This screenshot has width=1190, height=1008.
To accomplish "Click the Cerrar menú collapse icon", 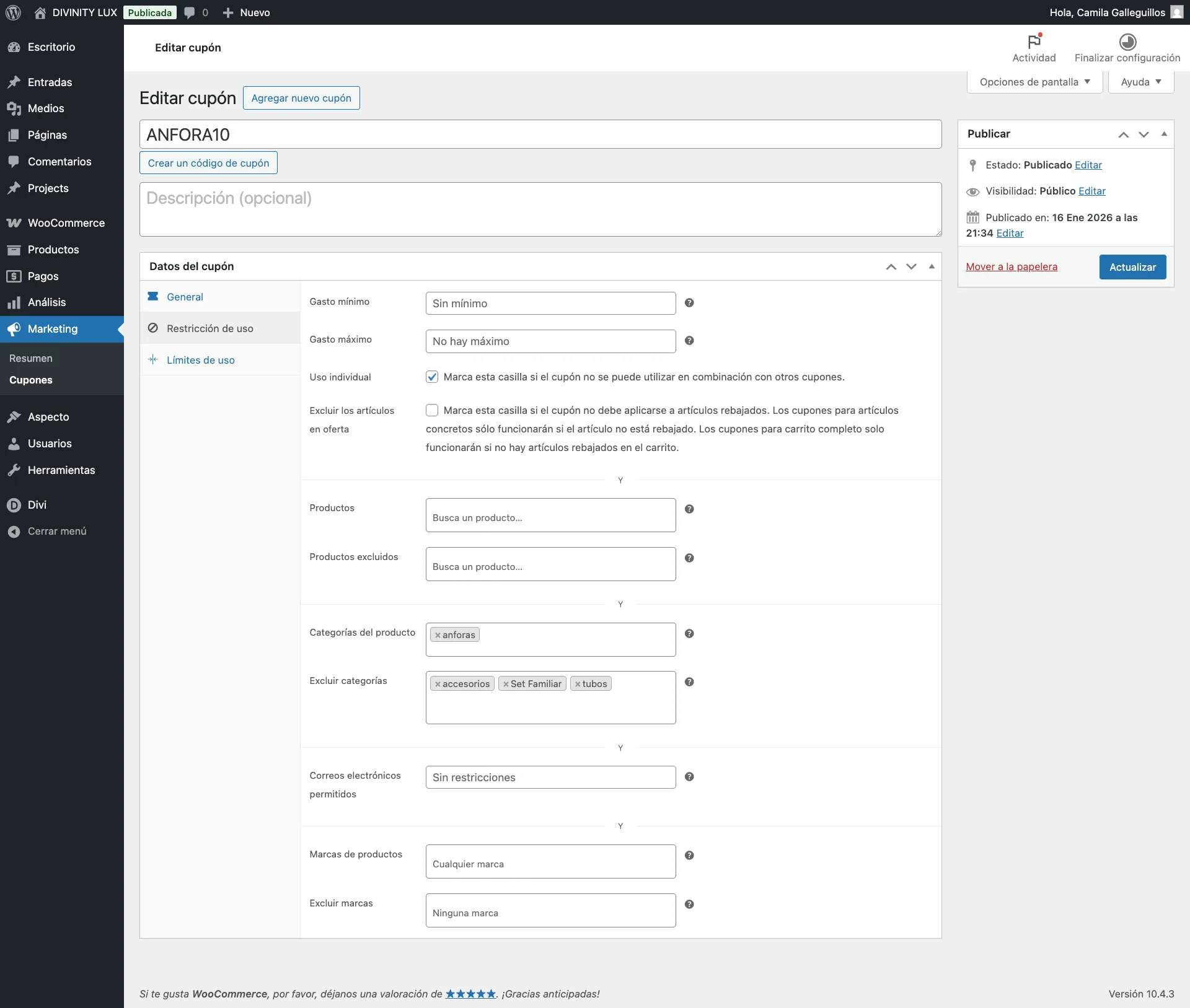I will [x=14, y=532].
